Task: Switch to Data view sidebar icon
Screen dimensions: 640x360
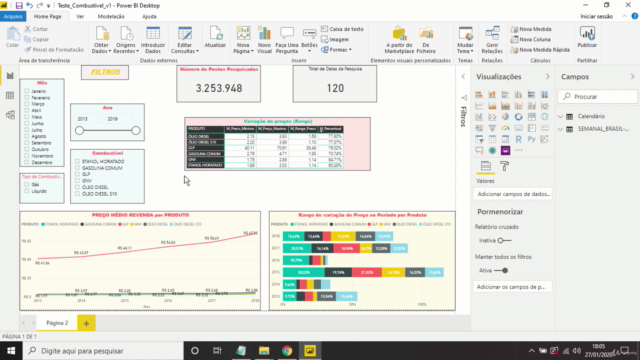Action: coord(10,96)
